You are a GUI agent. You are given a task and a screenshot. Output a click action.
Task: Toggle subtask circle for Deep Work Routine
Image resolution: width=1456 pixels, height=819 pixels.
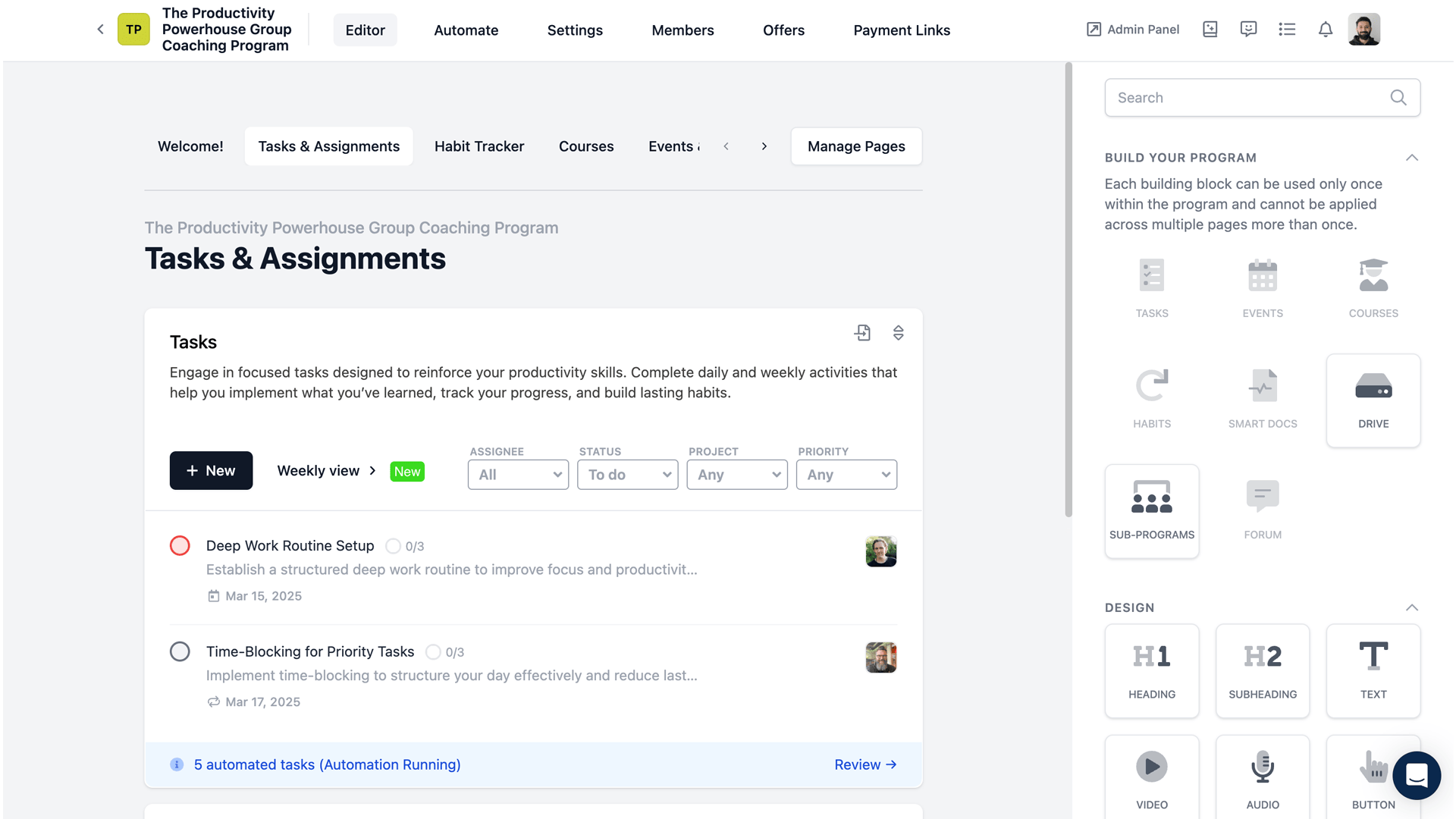(393, 546)
